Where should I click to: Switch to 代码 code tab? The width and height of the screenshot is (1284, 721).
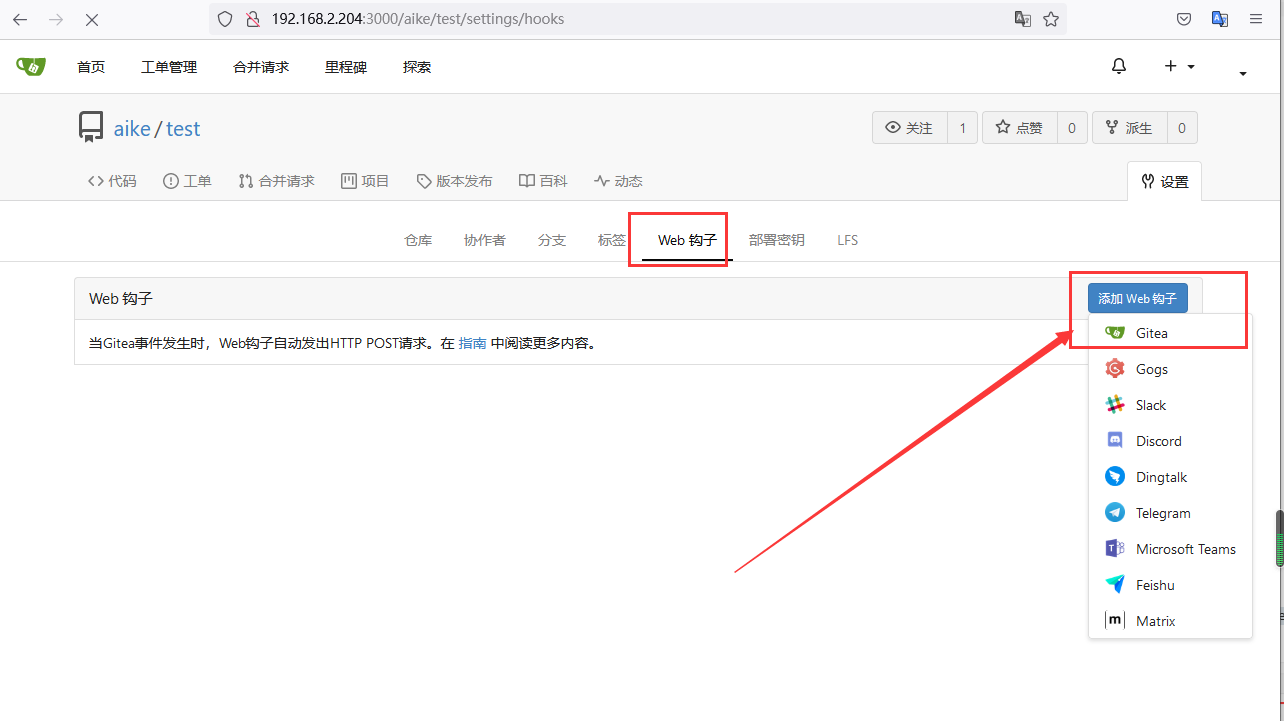[x=112, y=181]
